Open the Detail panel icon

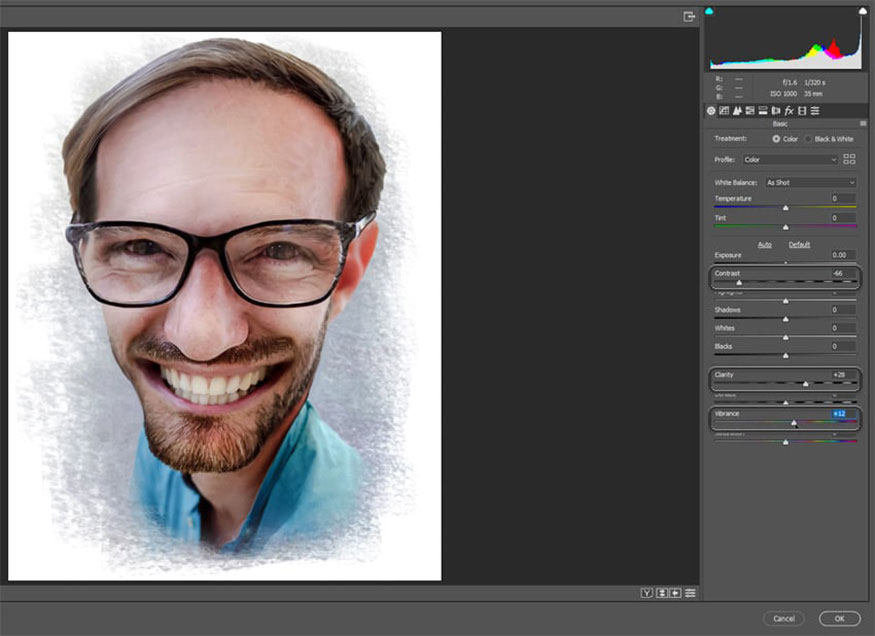tap(737, 110)
